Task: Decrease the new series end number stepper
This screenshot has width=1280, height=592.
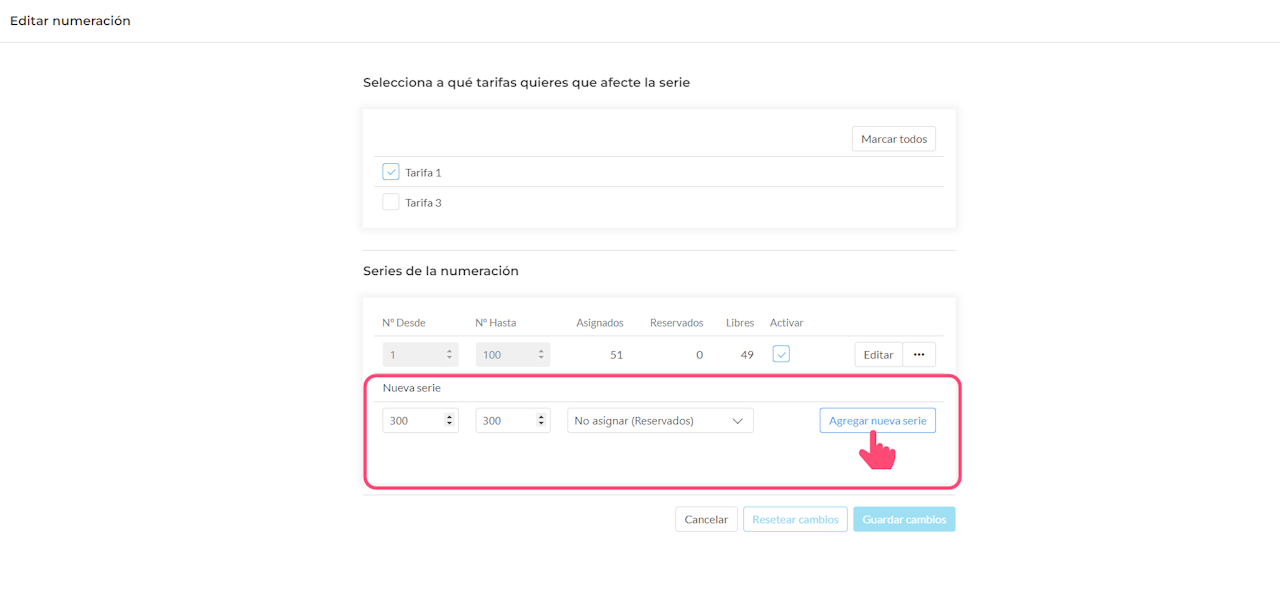Action: point(541,425)
